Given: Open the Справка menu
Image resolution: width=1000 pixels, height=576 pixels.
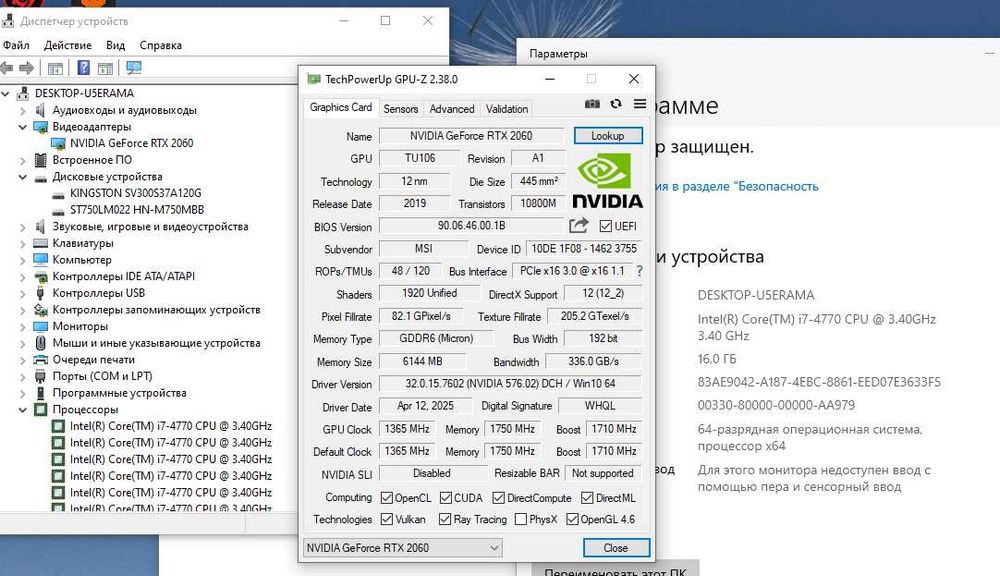Looking at the screenshot, I should pos(161,45).
